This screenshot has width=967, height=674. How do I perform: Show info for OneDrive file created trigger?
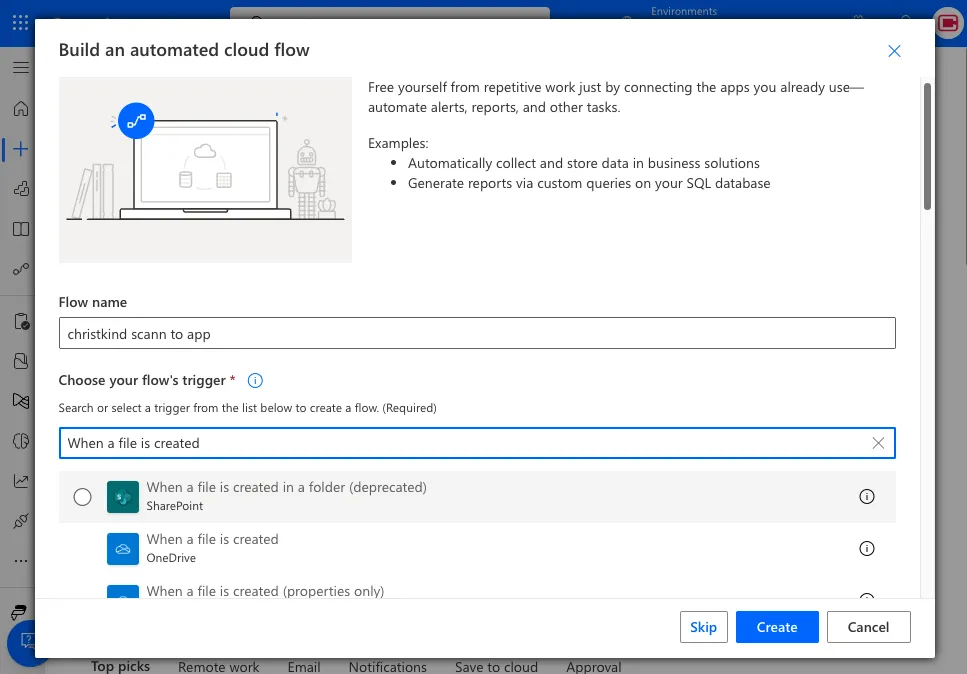click(x=867, y=548)
